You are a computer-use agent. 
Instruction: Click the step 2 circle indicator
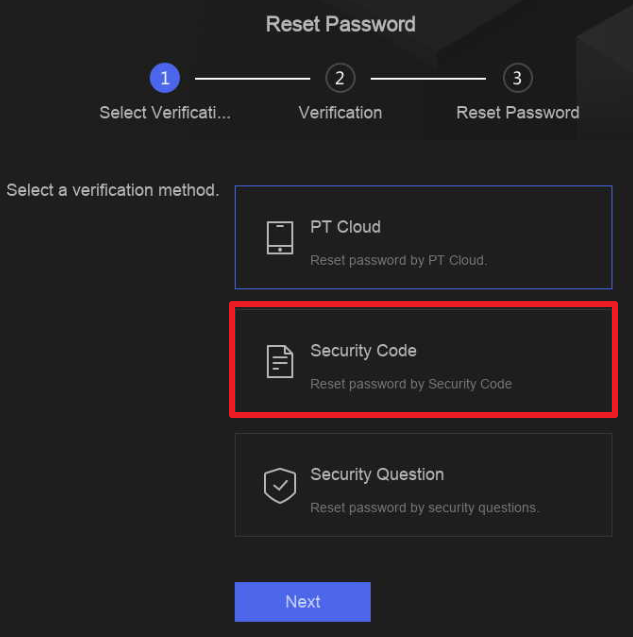[340, 78]
